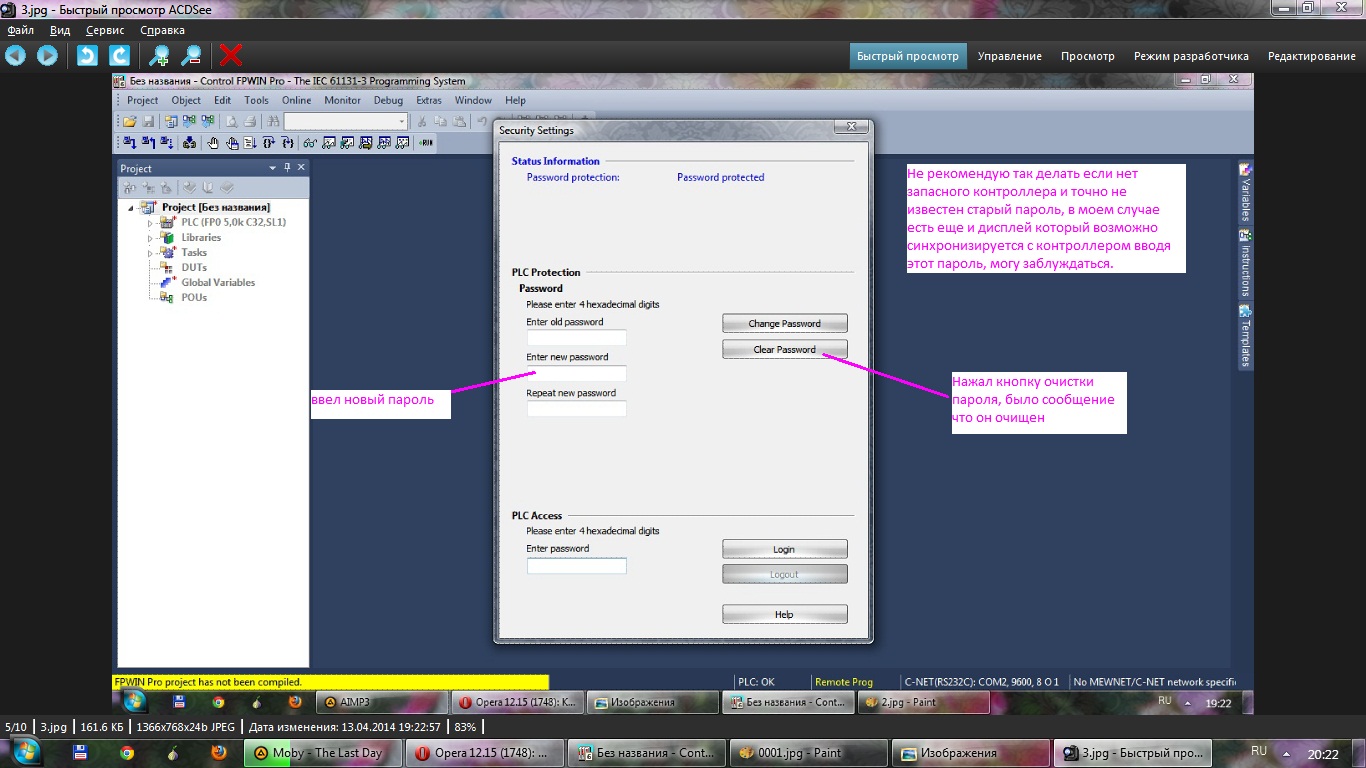Open the Вид menu
Viewport: 1366px width, 768px height.
[60, 30]
